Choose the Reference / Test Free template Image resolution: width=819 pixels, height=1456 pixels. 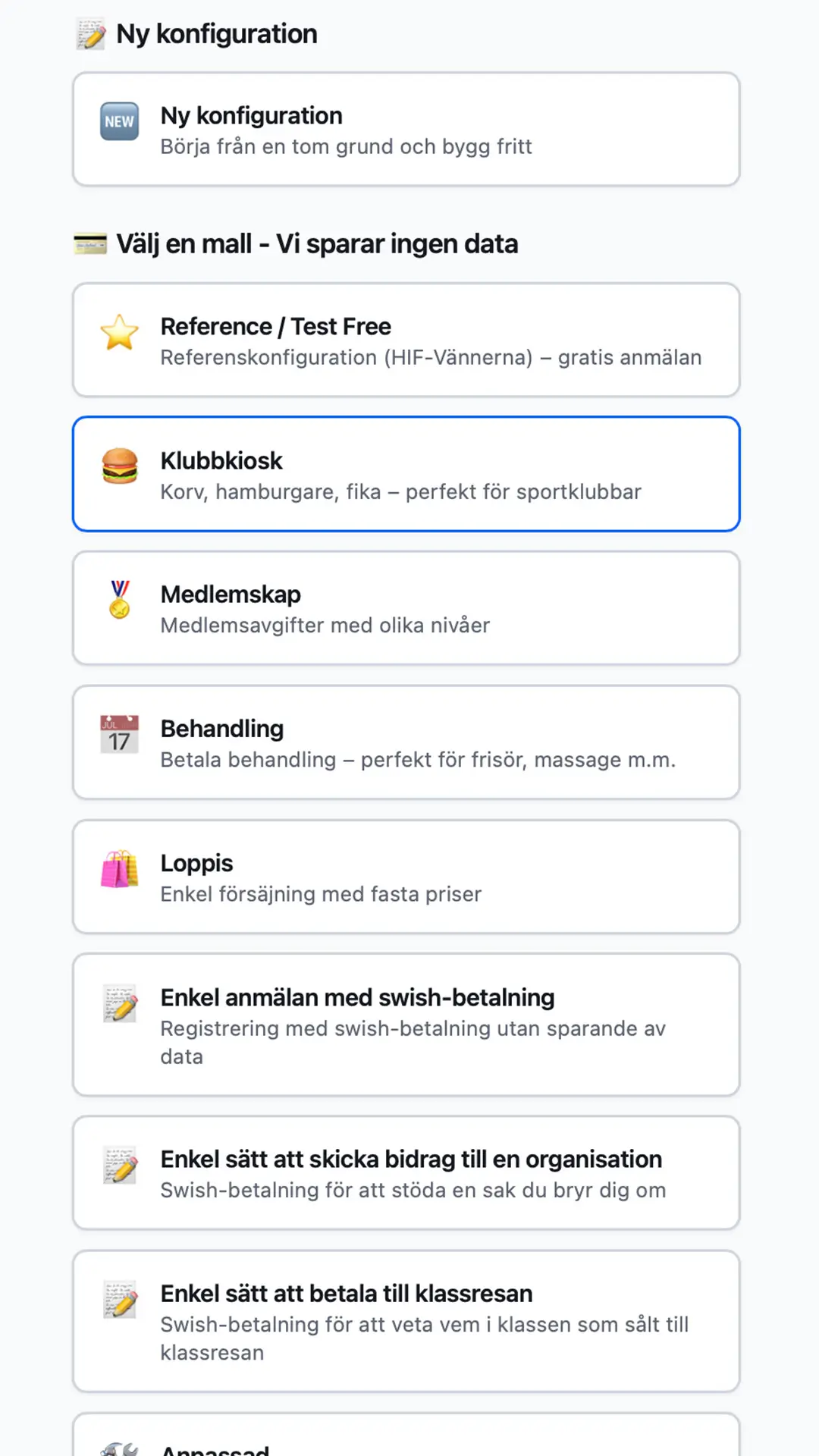(x=406, y=340)
